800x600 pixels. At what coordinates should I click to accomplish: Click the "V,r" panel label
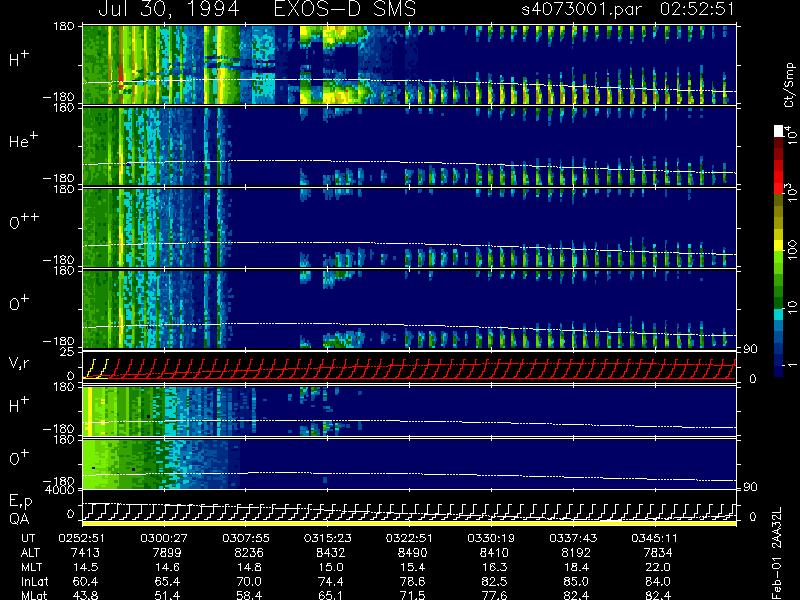point(20,363)
